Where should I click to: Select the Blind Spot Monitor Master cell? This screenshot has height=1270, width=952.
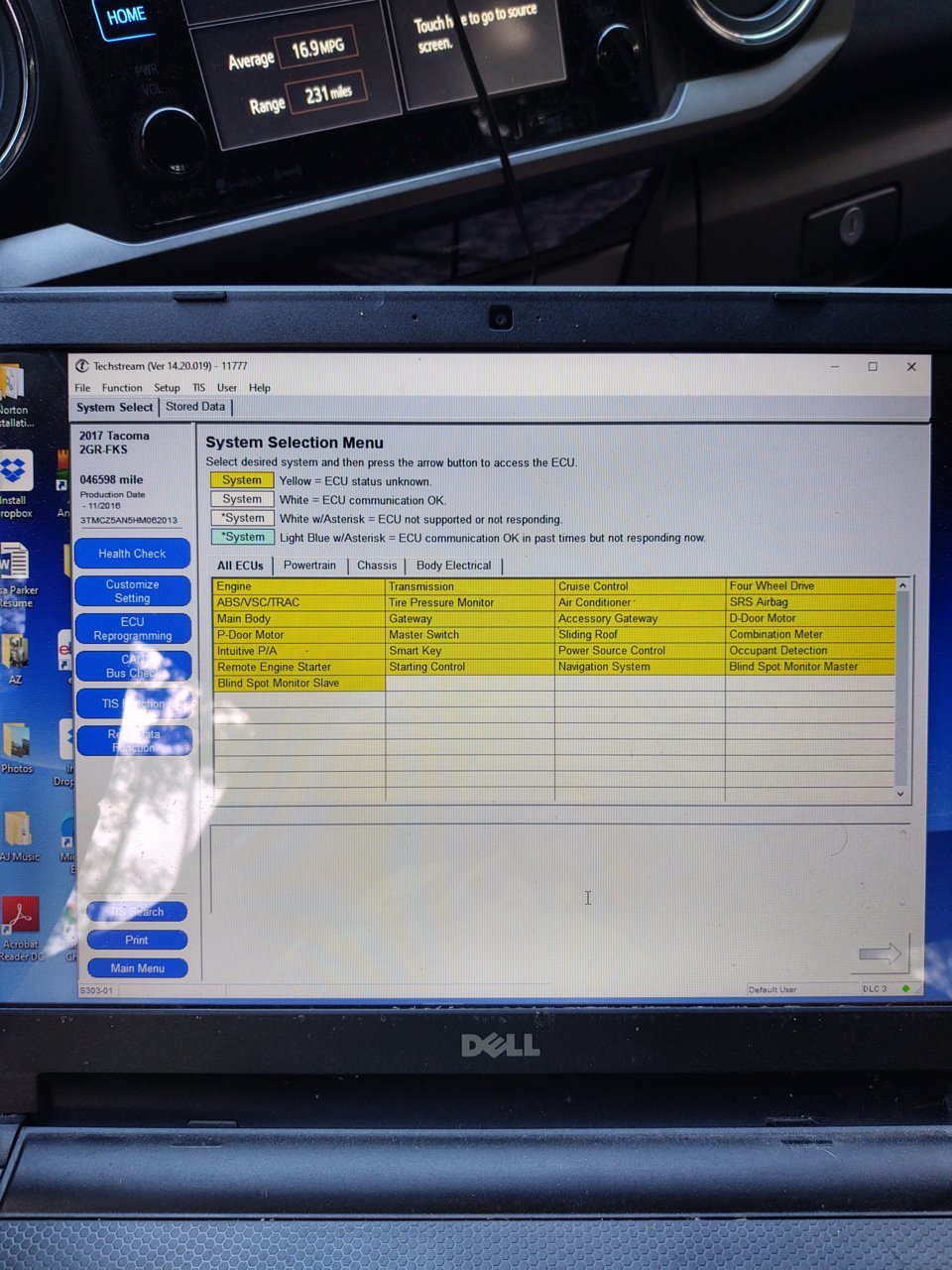coord(810,667)
